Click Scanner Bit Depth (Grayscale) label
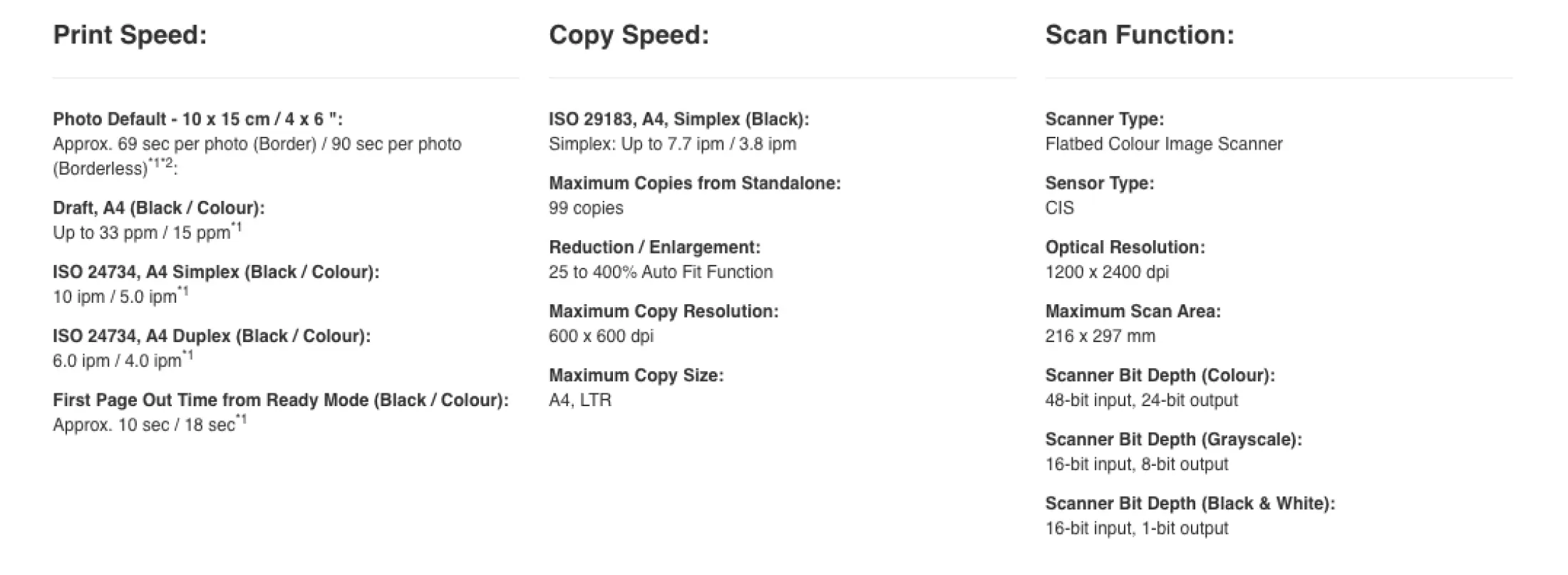1568x575 pixels. point(1173,440)
